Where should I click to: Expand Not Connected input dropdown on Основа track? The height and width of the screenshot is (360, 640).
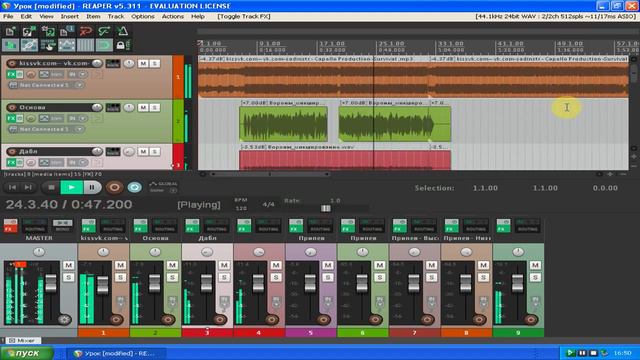click(79, 129)
